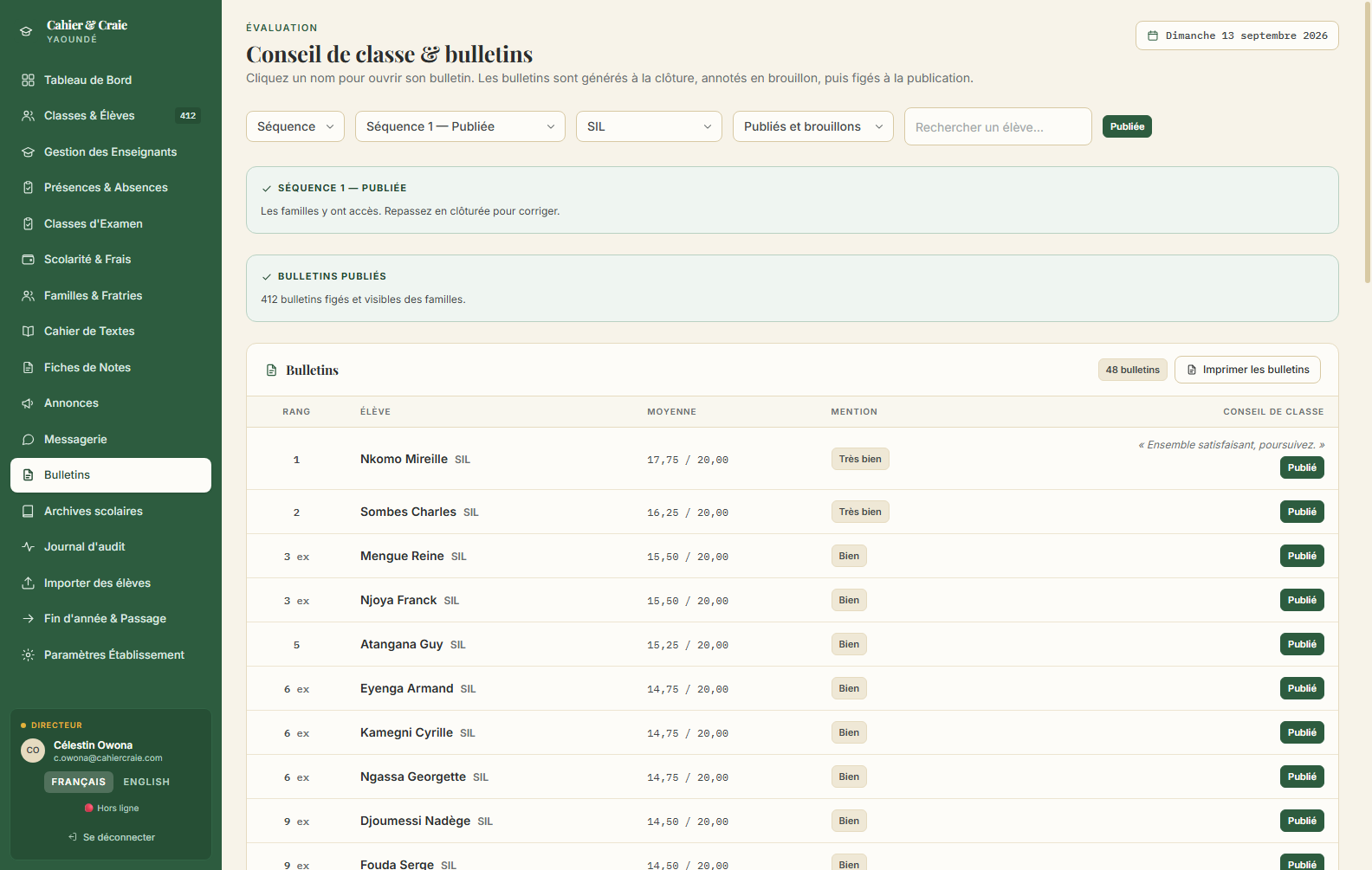The width and height of the screenshot is (1372, 870).
Task: Click Publié badge in Mengue Reine row
Action: coord(1302,556)
